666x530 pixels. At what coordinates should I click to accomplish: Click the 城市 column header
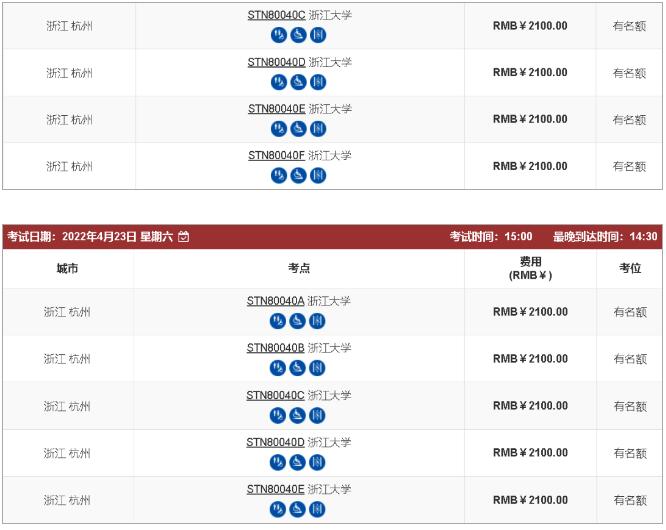pos(68,268)
